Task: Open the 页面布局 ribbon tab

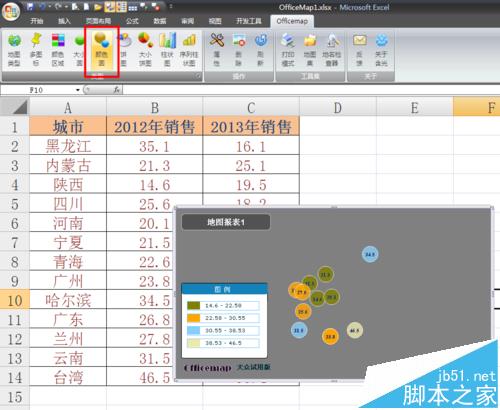Action: click(x=98, y=21)
